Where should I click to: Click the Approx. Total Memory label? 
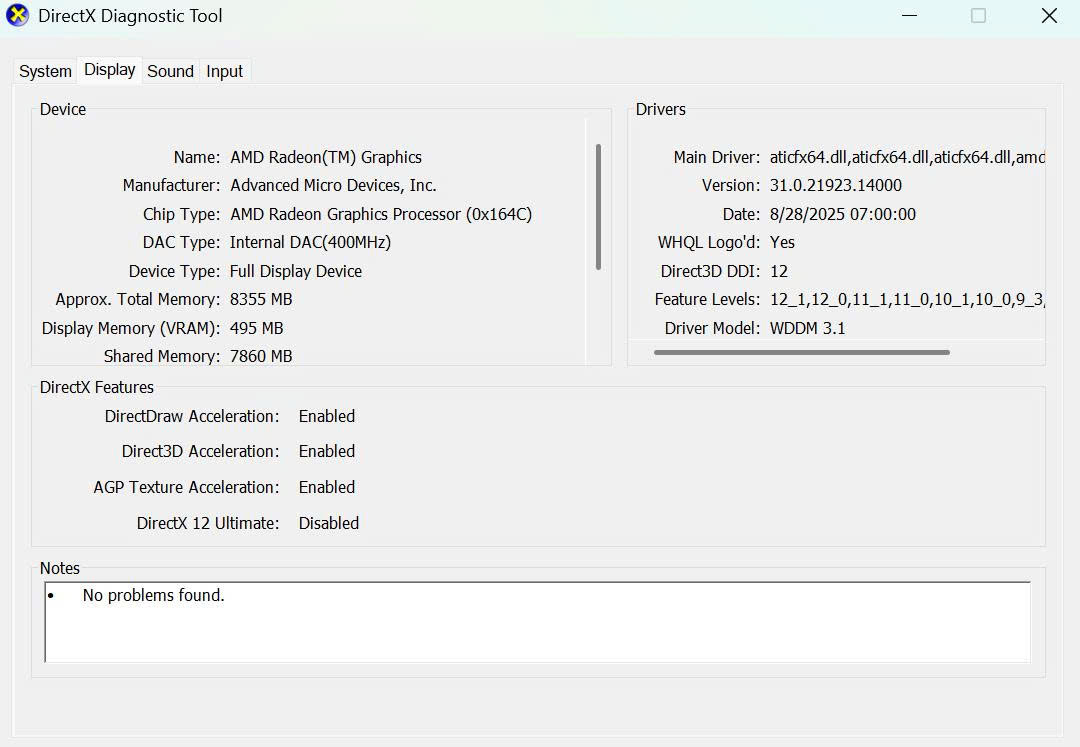click(138, 300)
